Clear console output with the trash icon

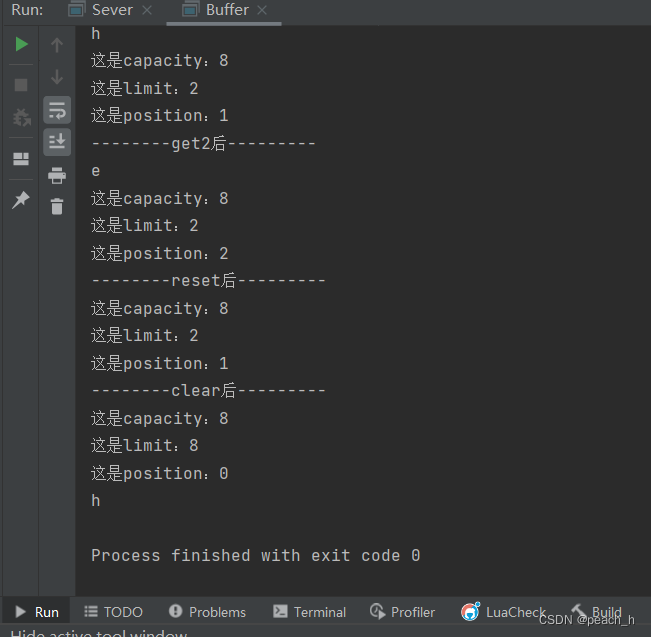(57, 206)
